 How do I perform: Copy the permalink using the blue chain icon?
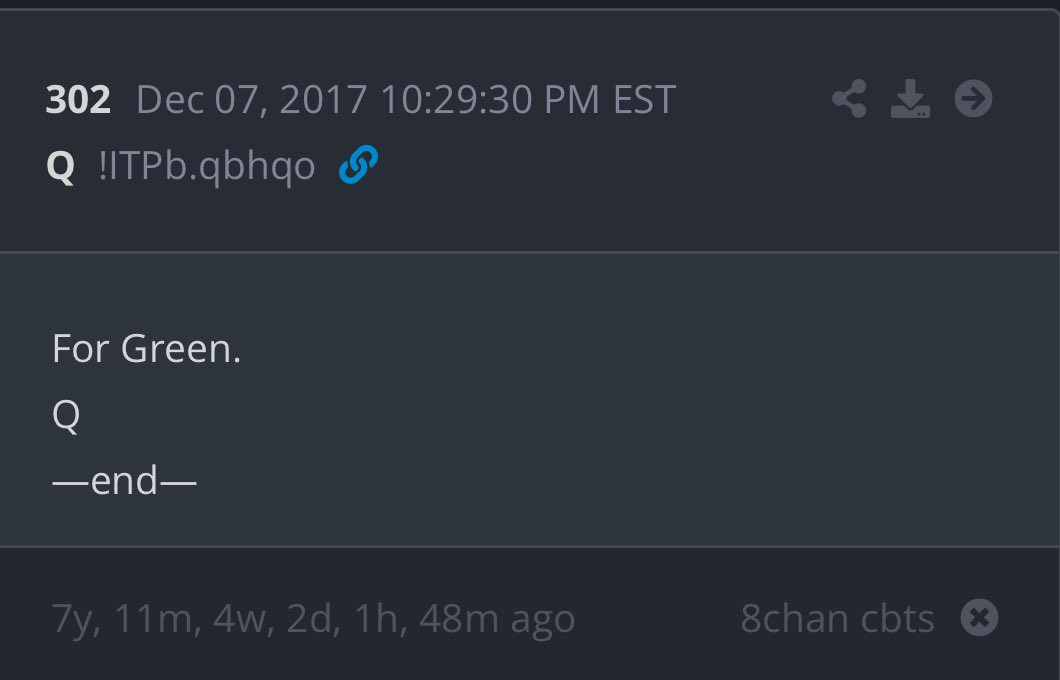[x=358, y=166]
